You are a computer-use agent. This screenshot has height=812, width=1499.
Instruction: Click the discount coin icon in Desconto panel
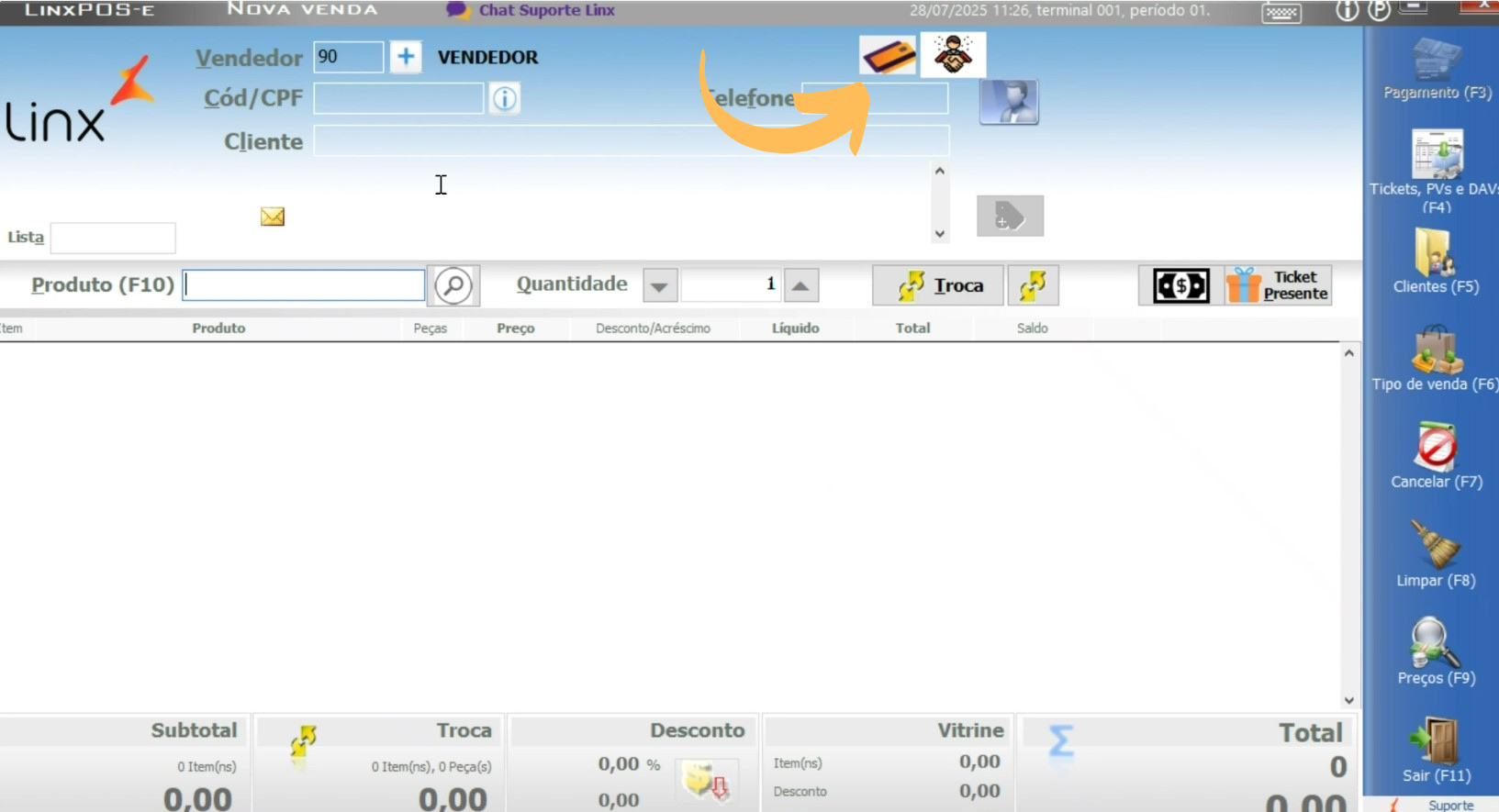tap(707, 781)
